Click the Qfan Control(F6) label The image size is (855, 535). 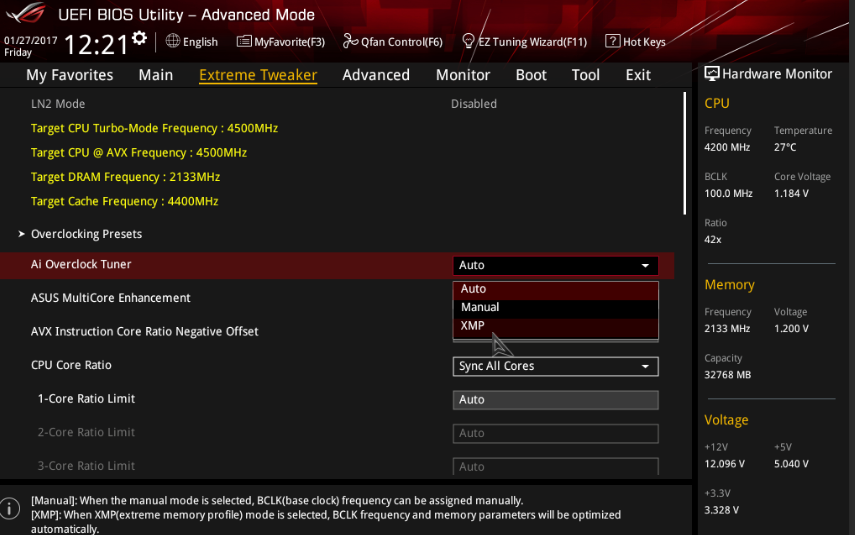(401, 42)
